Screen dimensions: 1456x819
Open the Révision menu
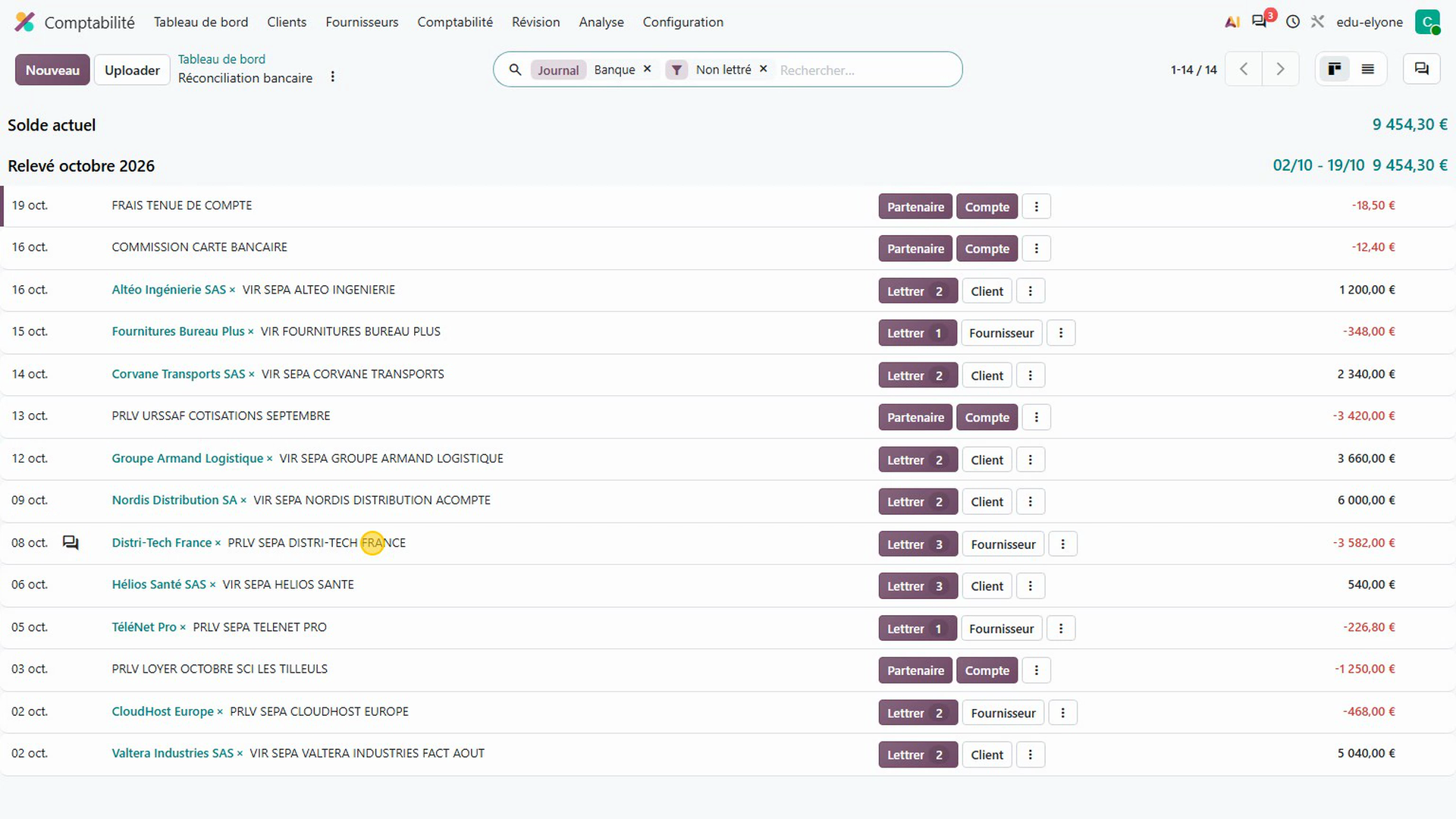point(535,22)
